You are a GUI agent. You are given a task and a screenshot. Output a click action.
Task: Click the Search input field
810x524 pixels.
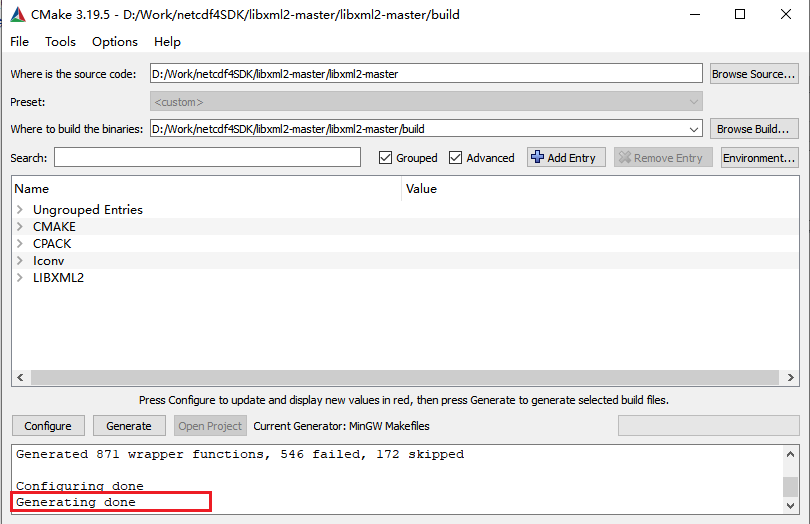pyautogui.click(x=207, y=158)
